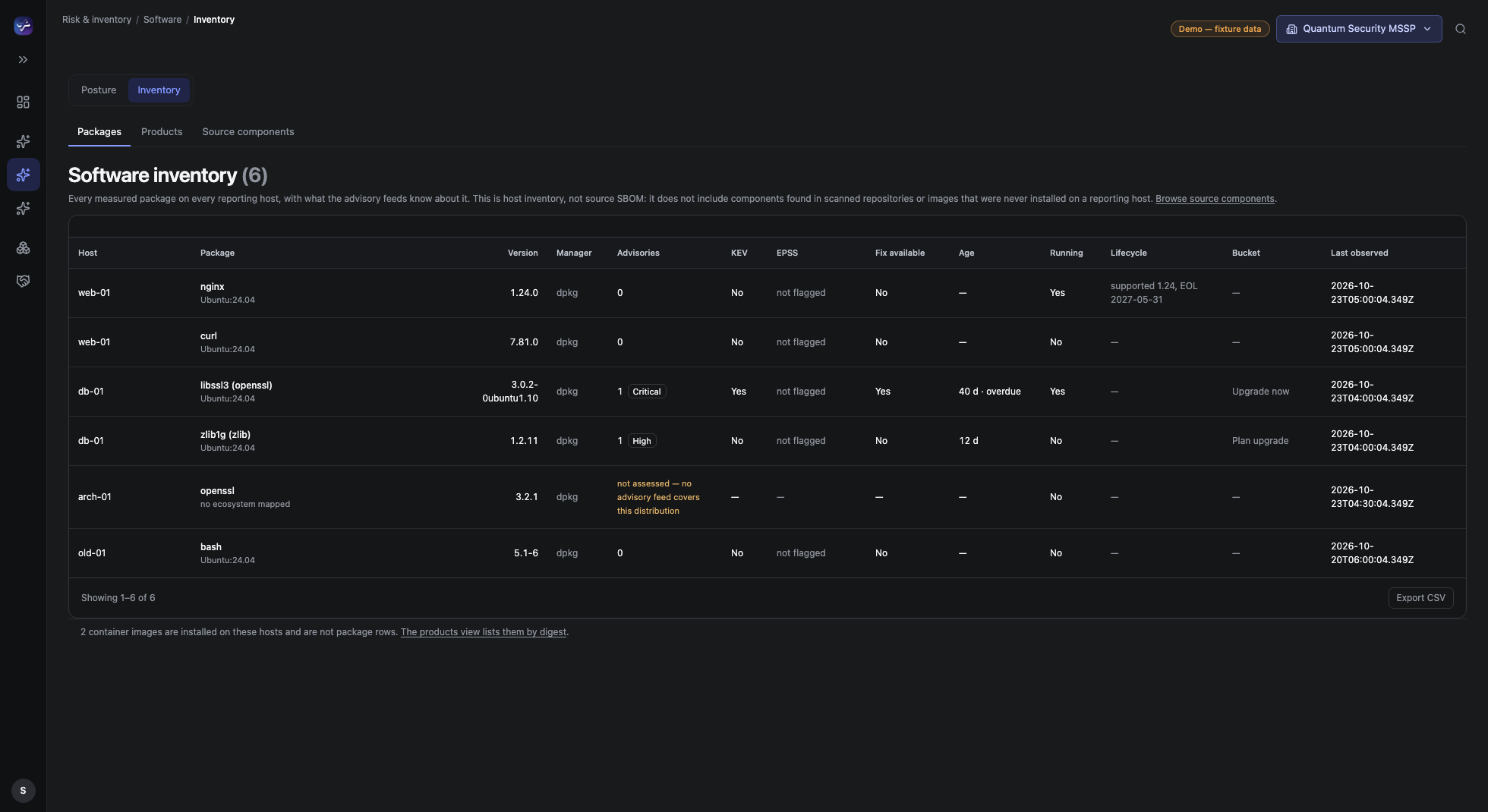Click the search magnifier icon
Image resolution: width=1488 pixels, height=812 pixels.
coord(1460,29)
